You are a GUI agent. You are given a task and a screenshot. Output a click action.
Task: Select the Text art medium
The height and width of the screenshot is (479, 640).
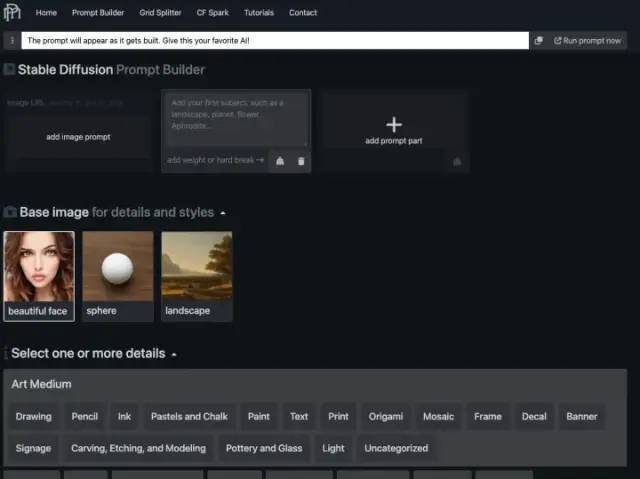299,417
